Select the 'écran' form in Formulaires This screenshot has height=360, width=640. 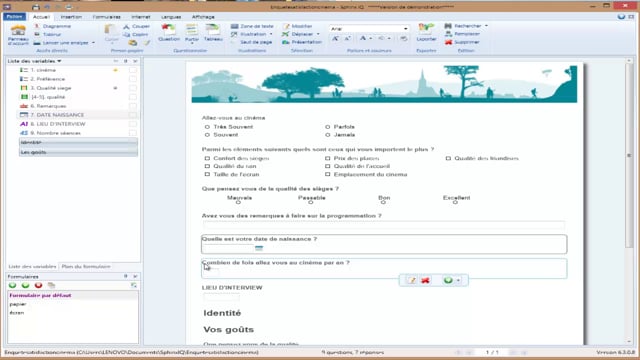17,313
